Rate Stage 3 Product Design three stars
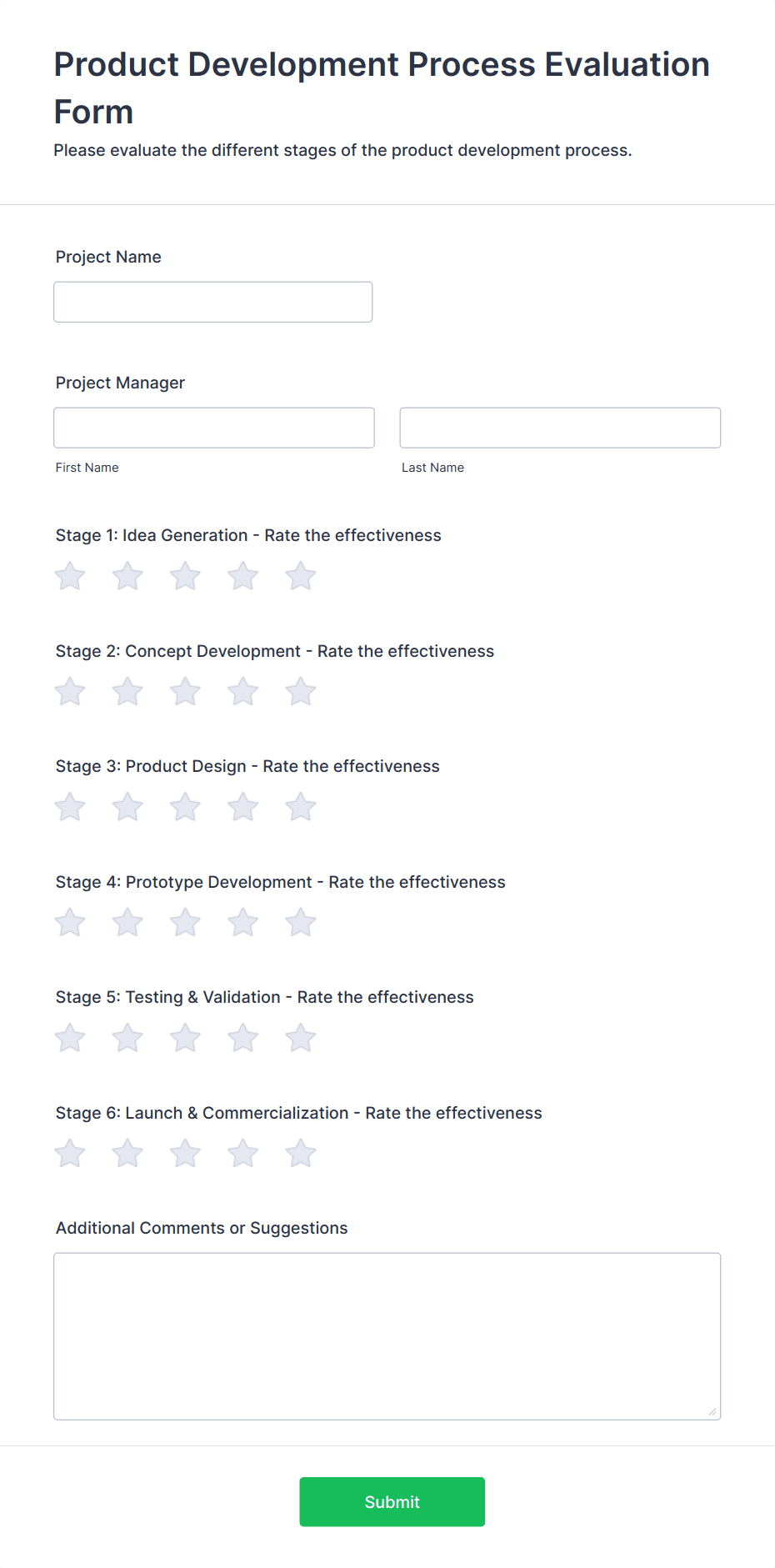This screenshot has height=1568, width=775. [185, 807]
